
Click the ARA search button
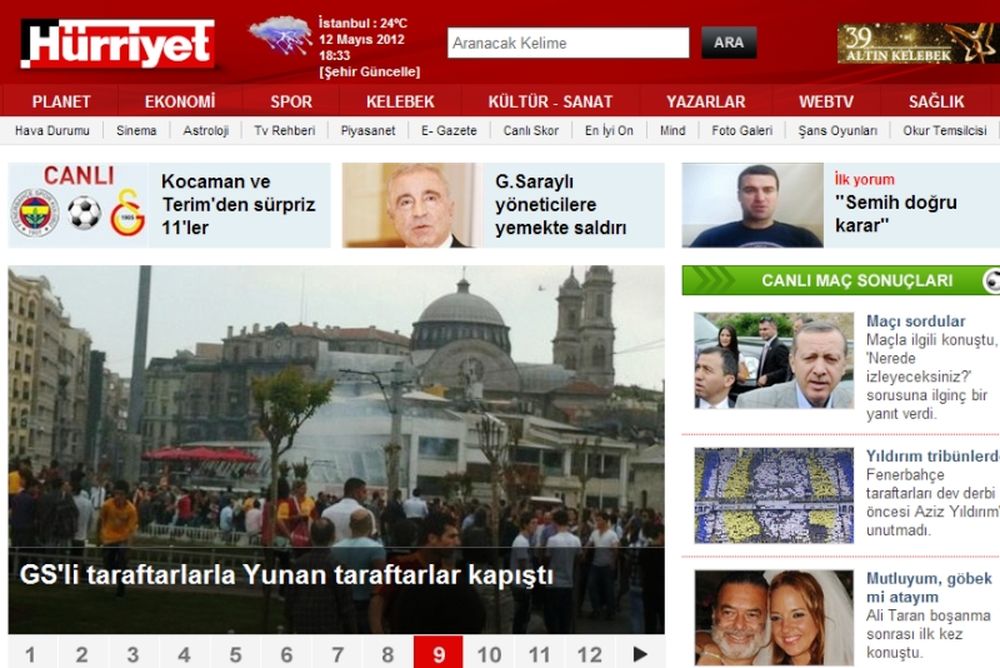pos(728,43)
